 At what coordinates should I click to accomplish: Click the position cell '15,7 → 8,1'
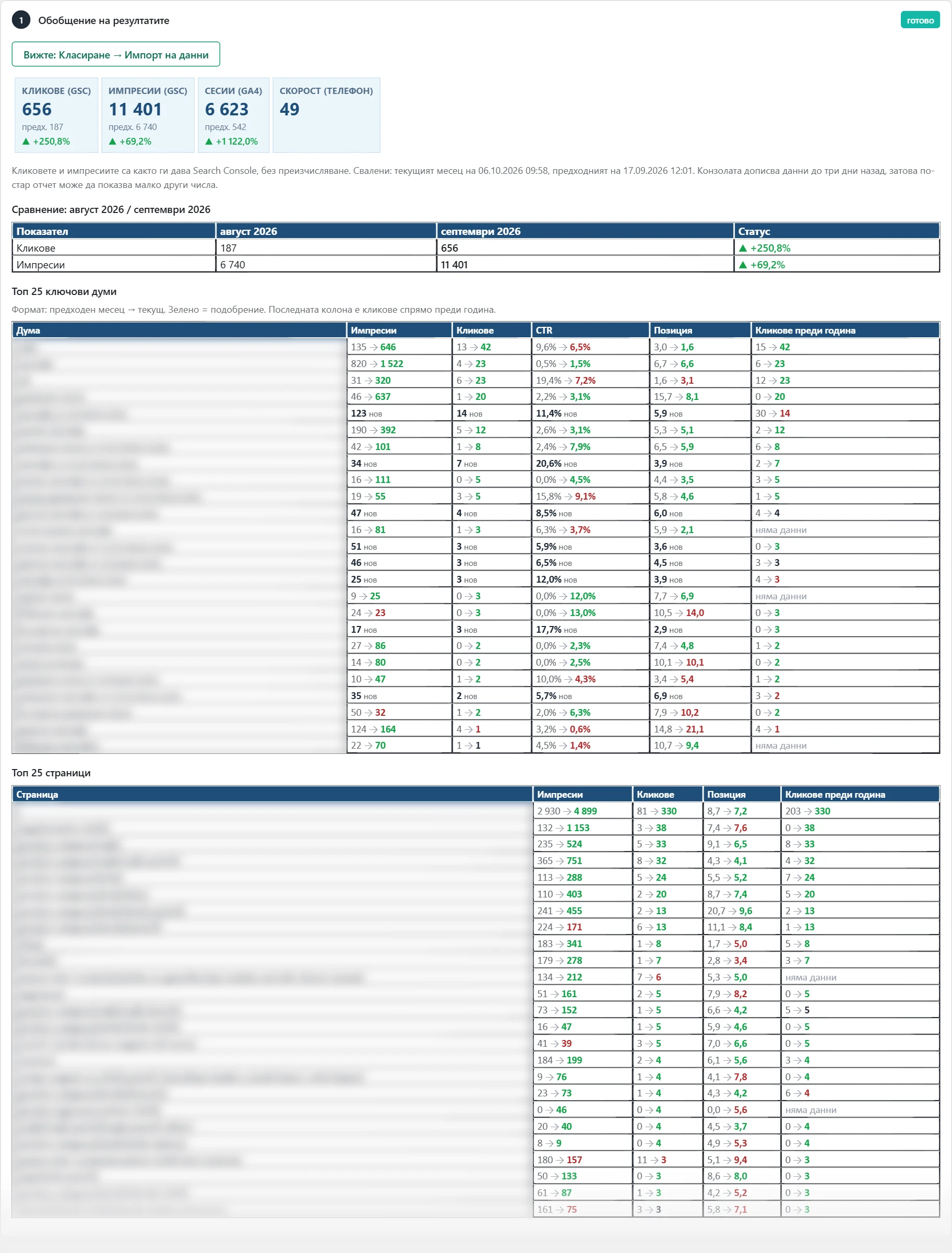coord(700,397)
